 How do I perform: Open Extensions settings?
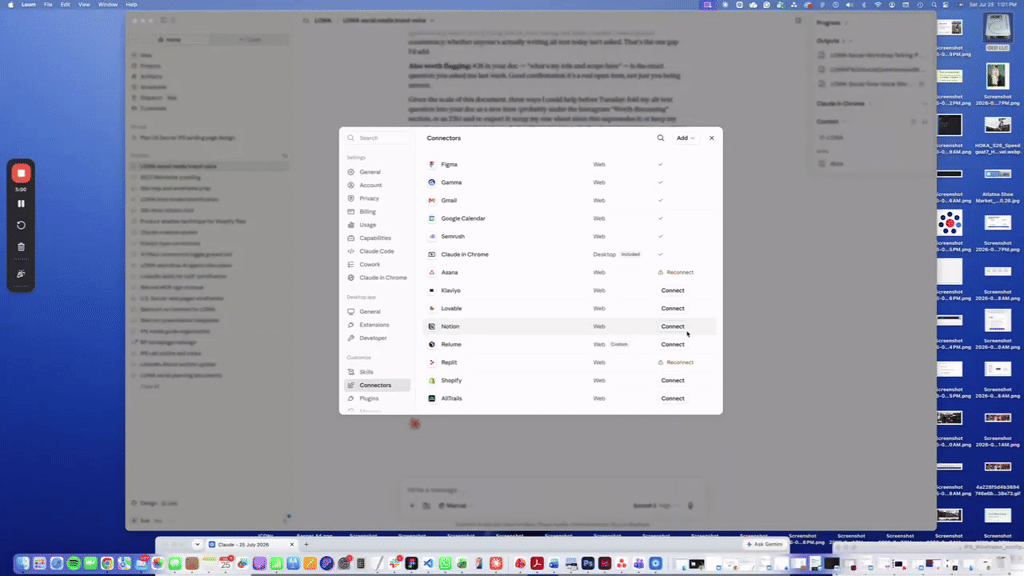point(374,325)
